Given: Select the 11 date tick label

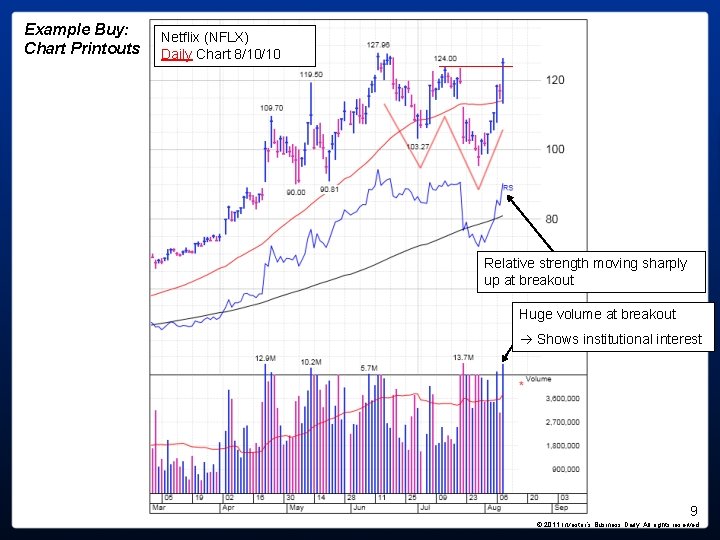Looking at the screenshot, I should coord(382,498).
